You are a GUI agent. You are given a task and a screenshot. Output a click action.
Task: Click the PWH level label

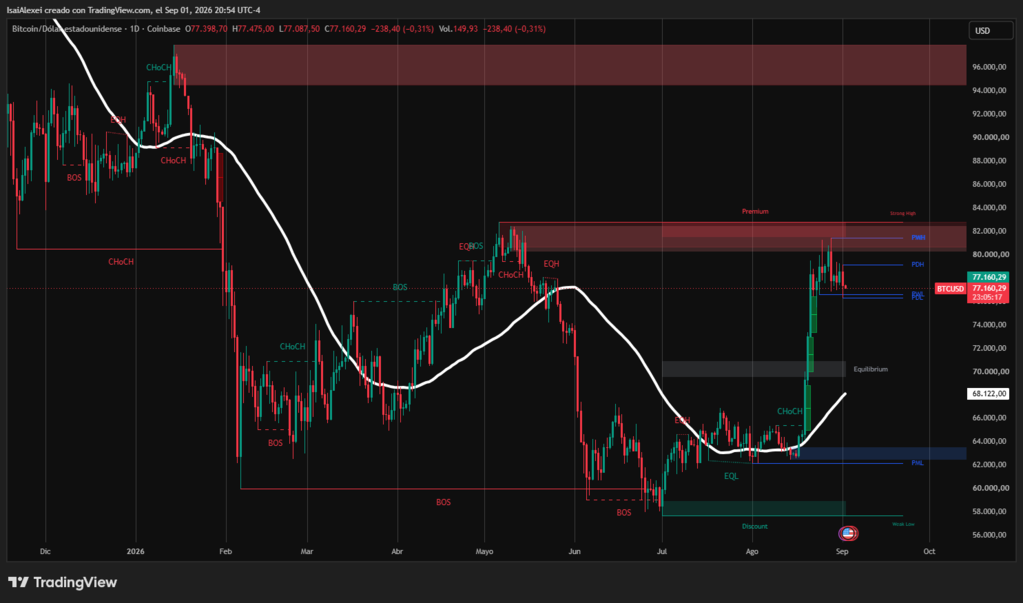pyautogui.click(x=918, y=238)
